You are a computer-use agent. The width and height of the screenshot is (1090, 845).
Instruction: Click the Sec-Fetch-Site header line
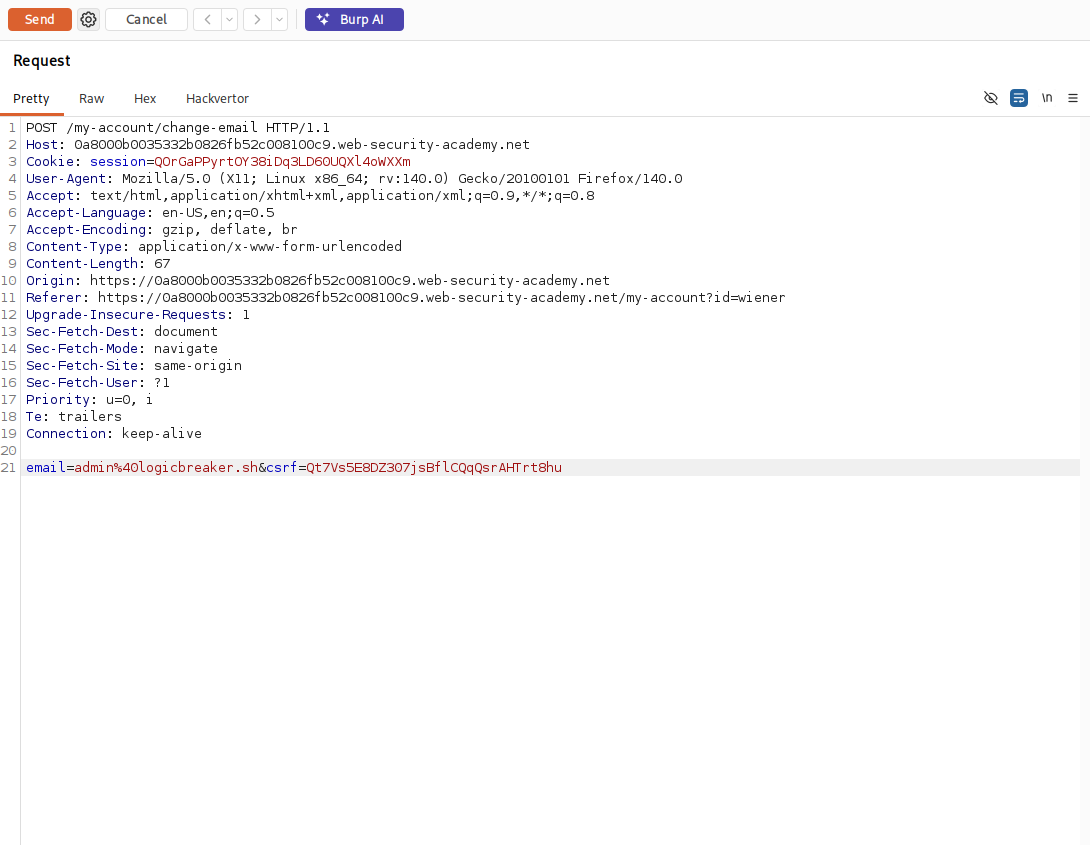pyautogui.click(x=134, y=366)
